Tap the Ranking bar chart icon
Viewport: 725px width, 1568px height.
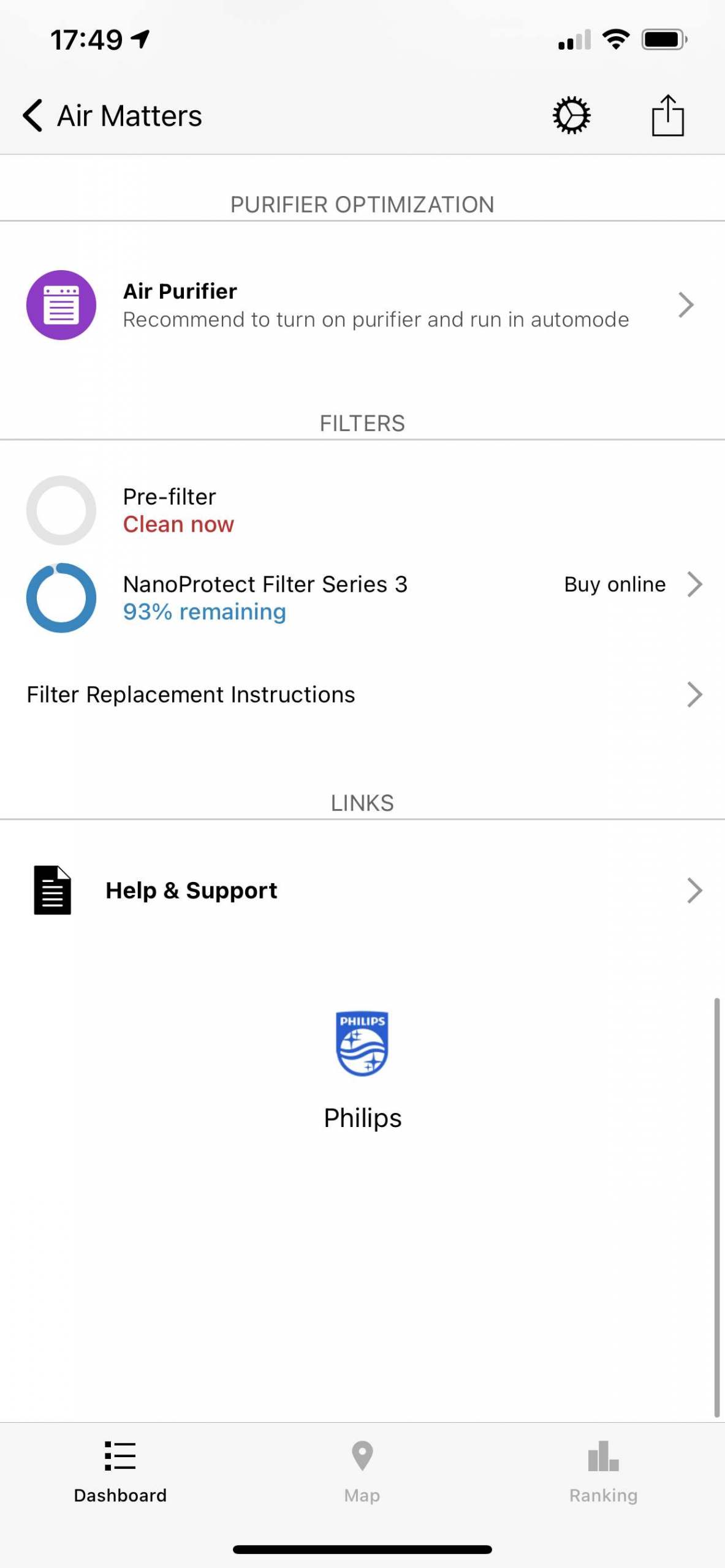(603, 1455)
